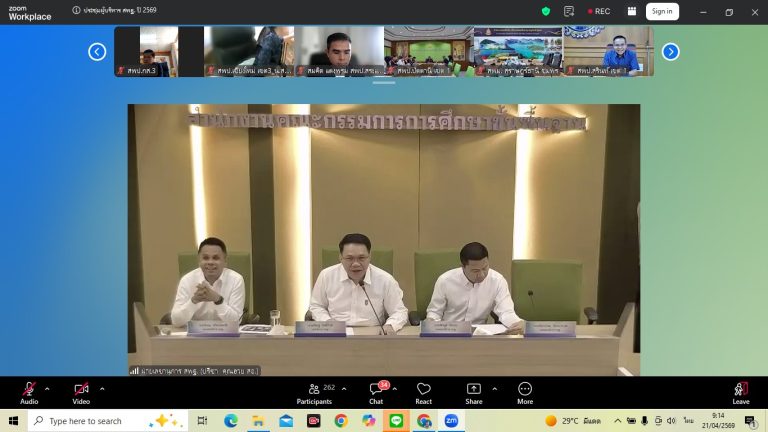
Task: Unmute the microphone with Audio button
Action: pos(29,390)
